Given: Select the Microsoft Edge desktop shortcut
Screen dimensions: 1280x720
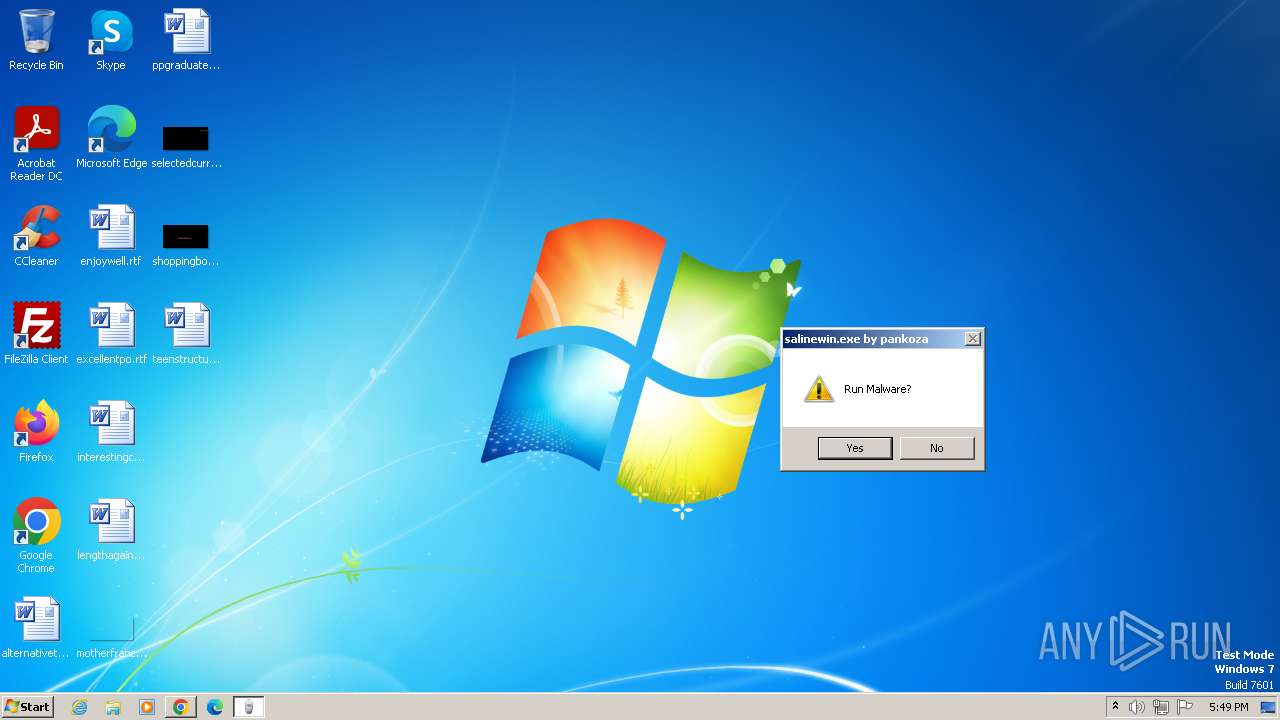Looking at the screenshot, I should [111, 138].
